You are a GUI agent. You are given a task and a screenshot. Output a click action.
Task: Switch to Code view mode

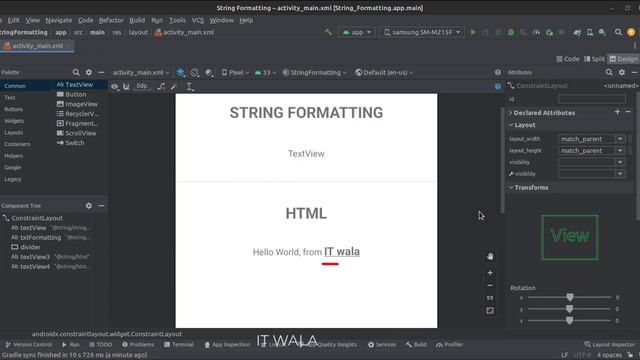tap(568, 59)
